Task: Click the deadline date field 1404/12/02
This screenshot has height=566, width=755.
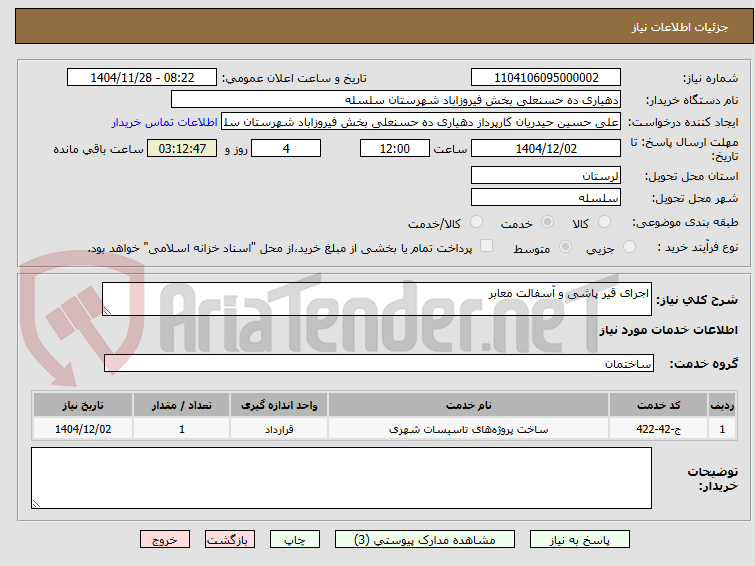Action: (x=546, y=148)
